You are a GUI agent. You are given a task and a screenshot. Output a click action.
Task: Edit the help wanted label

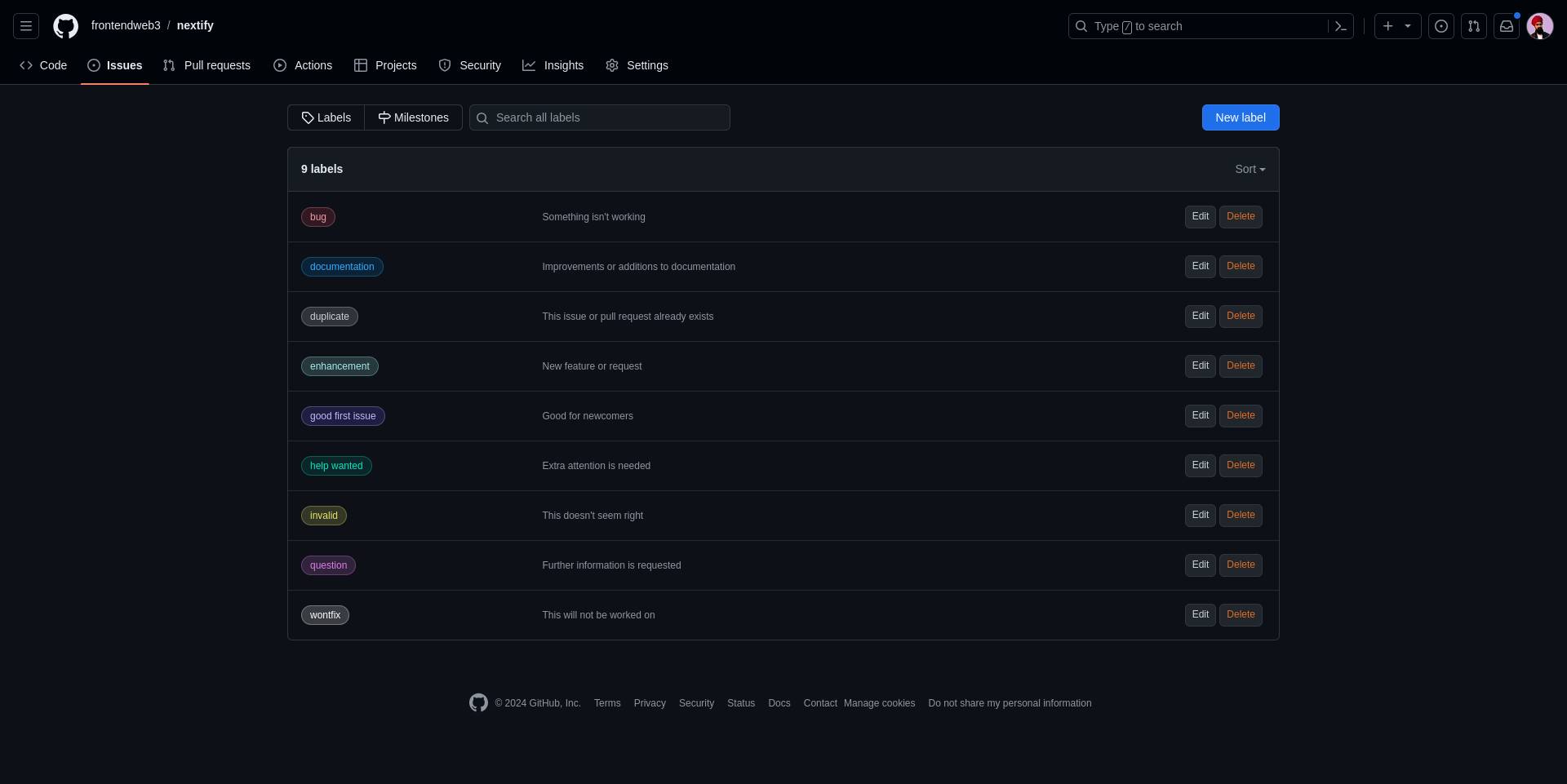pyautogui.click(x=1201, y=465)
